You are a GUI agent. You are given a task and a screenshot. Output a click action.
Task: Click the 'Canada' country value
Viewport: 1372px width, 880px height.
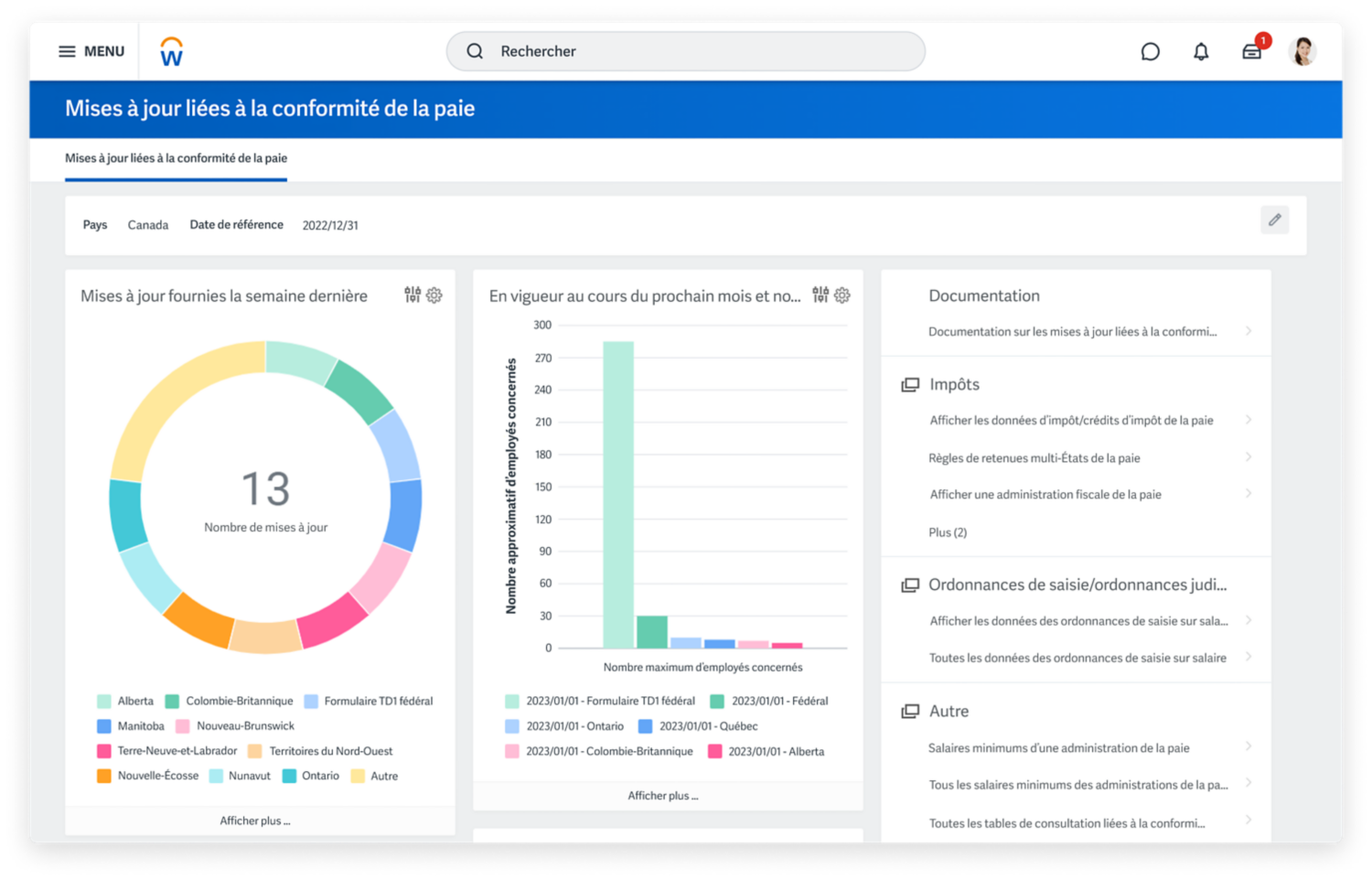point(148,225)
